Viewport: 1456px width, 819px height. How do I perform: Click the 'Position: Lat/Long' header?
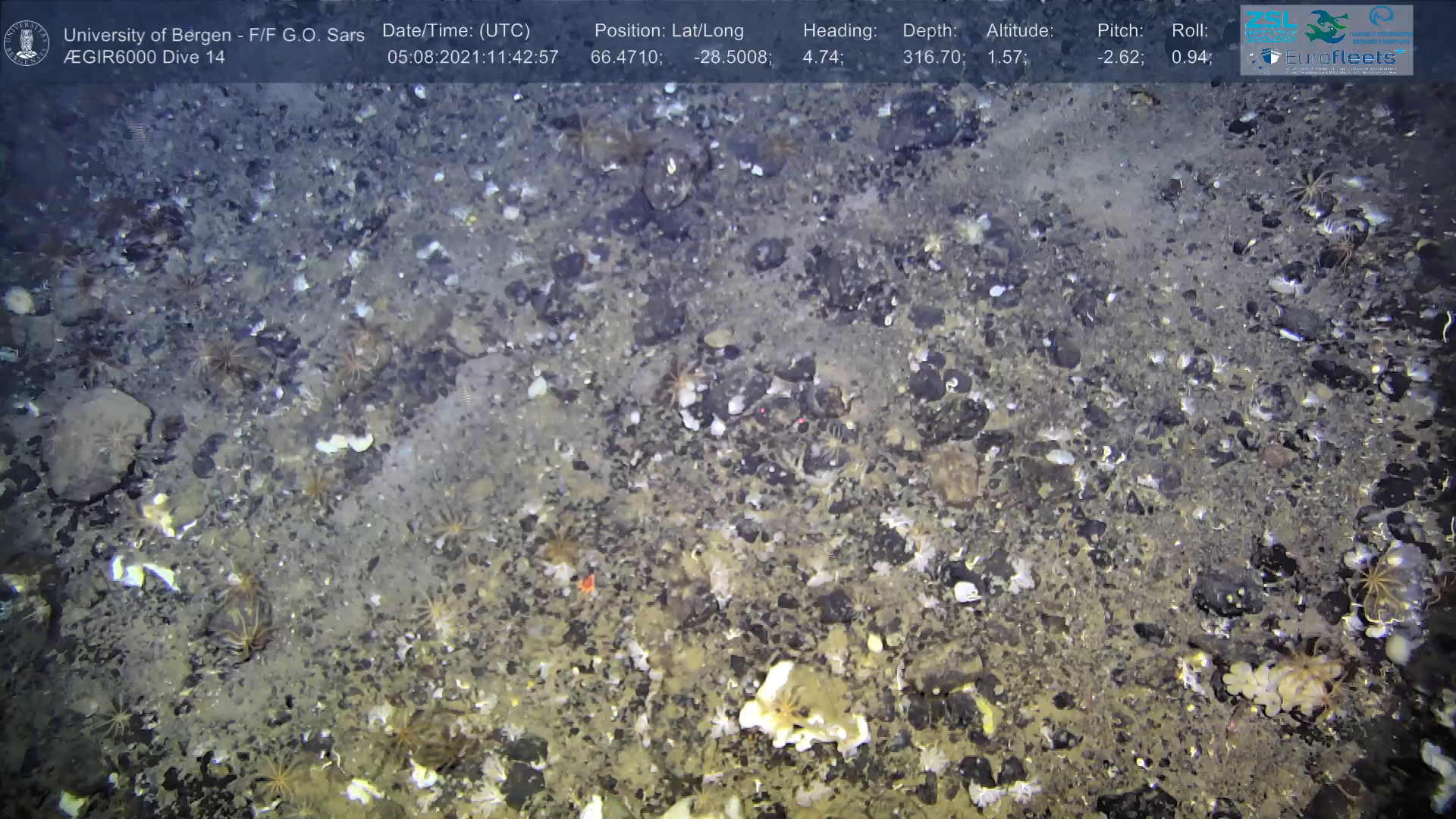tap(669, 31)
